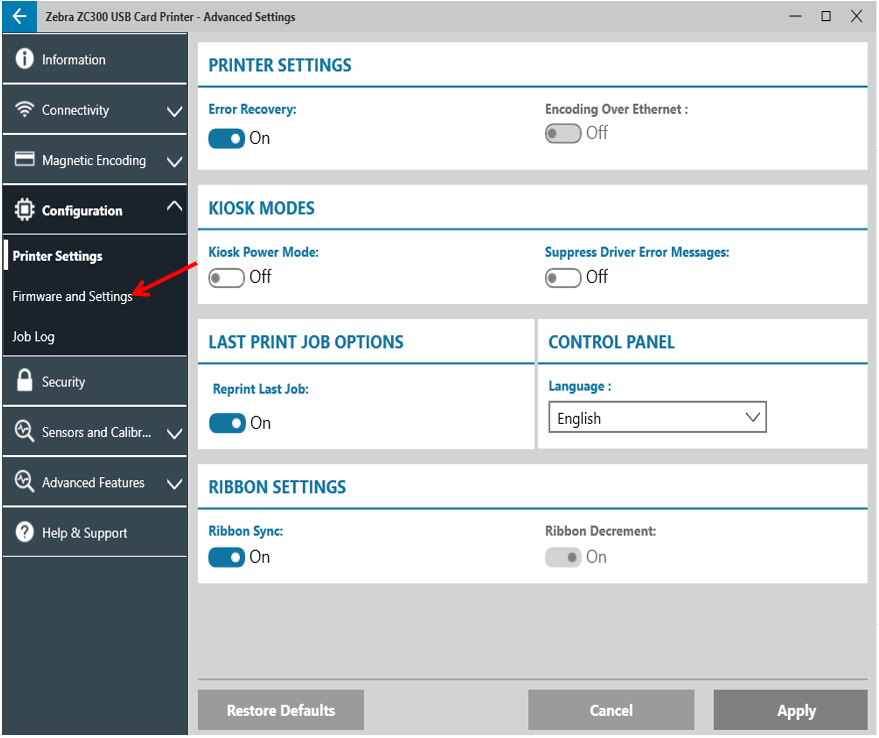Click the Sensors and Calibration magnifier icon
Screen dimensions: 879x738
pos(24,431)
